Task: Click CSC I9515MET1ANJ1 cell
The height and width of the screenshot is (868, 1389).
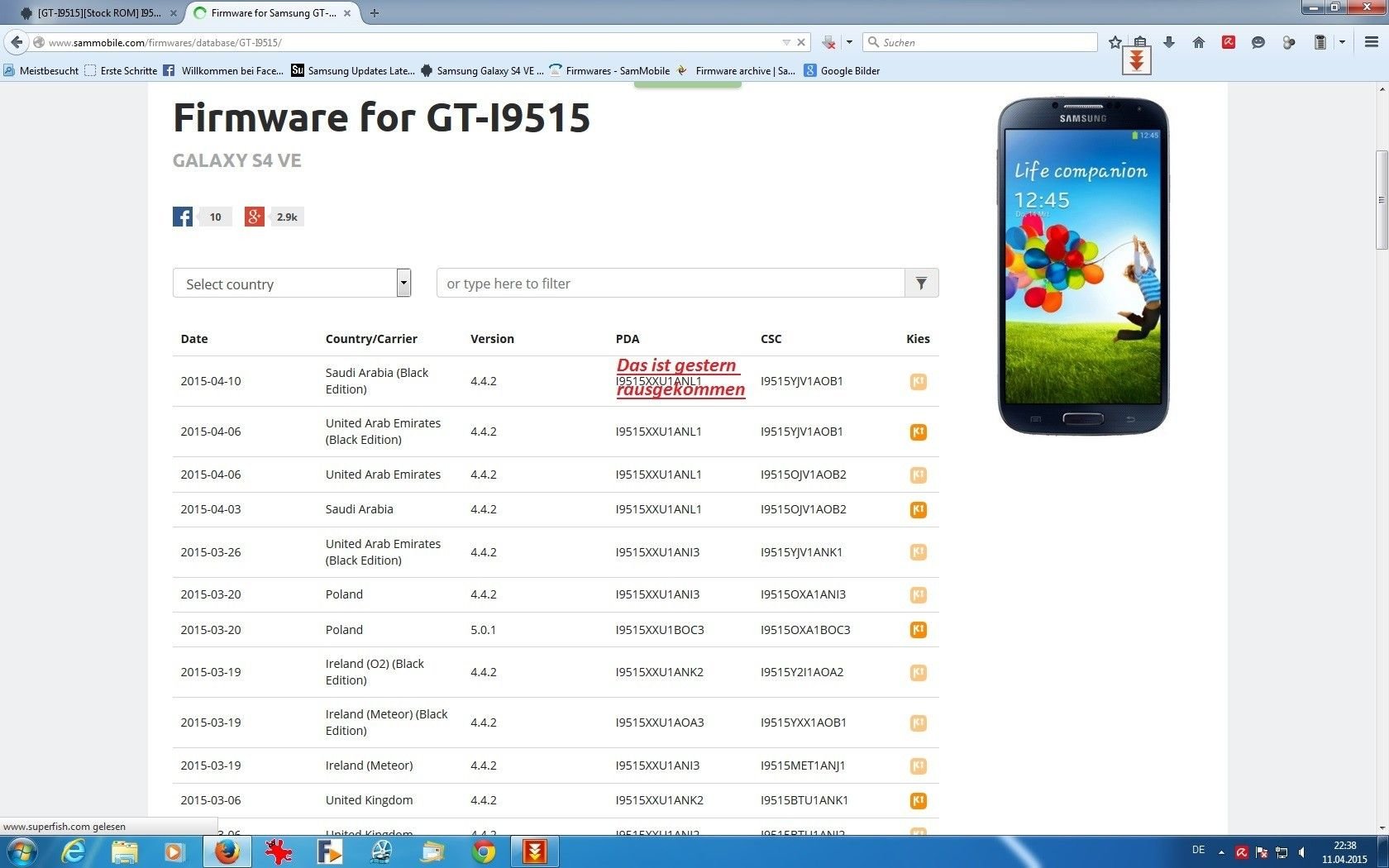Action: tap(803, 765)
